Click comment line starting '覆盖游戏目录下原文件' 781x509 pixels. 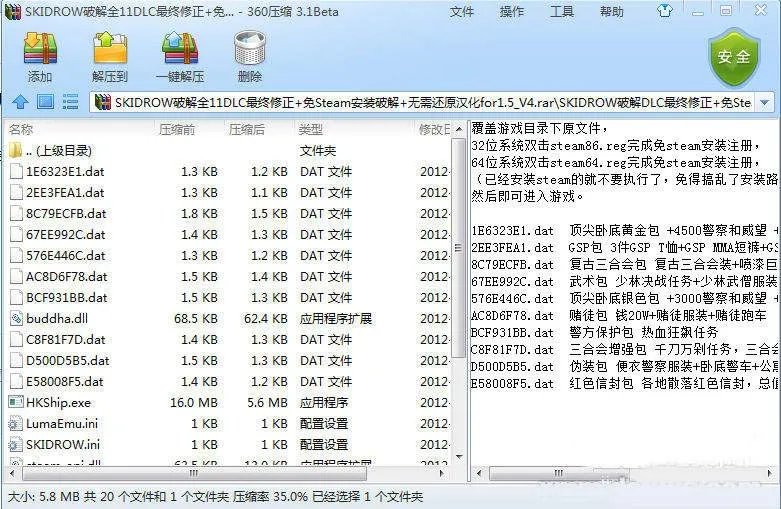pyautogui.click(x=539, y=128)
